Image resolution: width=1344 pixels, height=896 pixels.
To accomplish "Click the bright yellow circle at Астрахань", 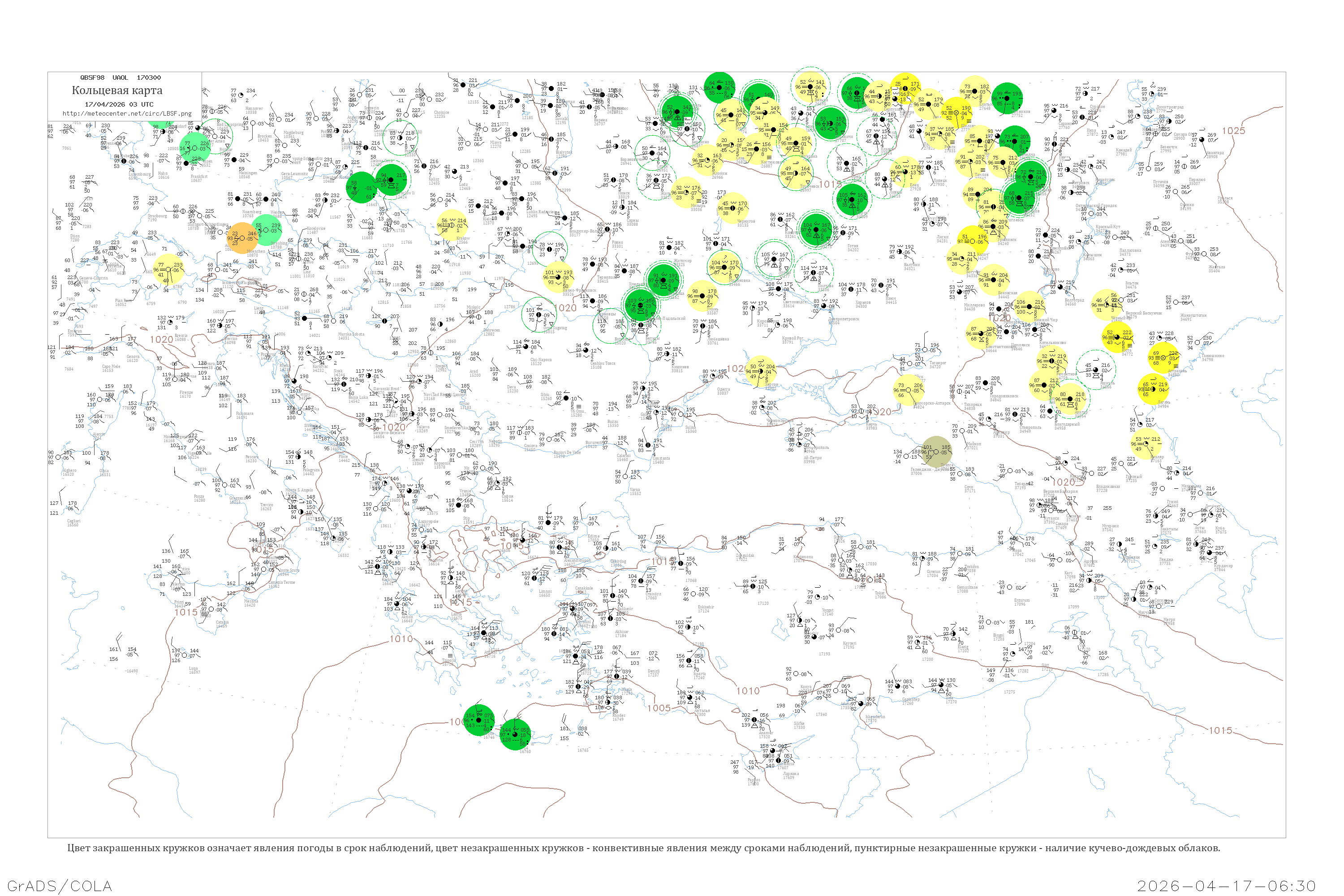I will coord(1163,358).
